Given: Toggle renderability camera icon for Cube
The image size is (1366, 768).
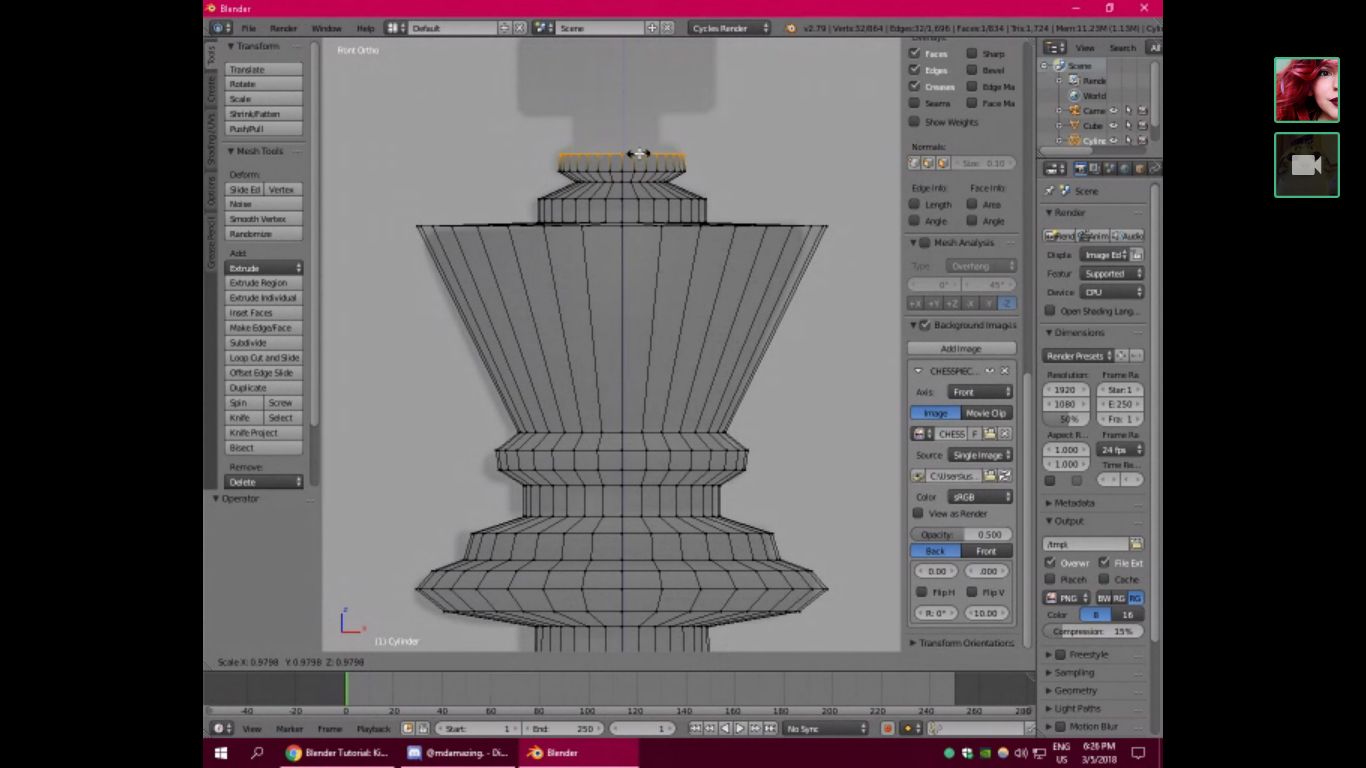Looking at the screenshot, I should click(x=1142, y=126).
